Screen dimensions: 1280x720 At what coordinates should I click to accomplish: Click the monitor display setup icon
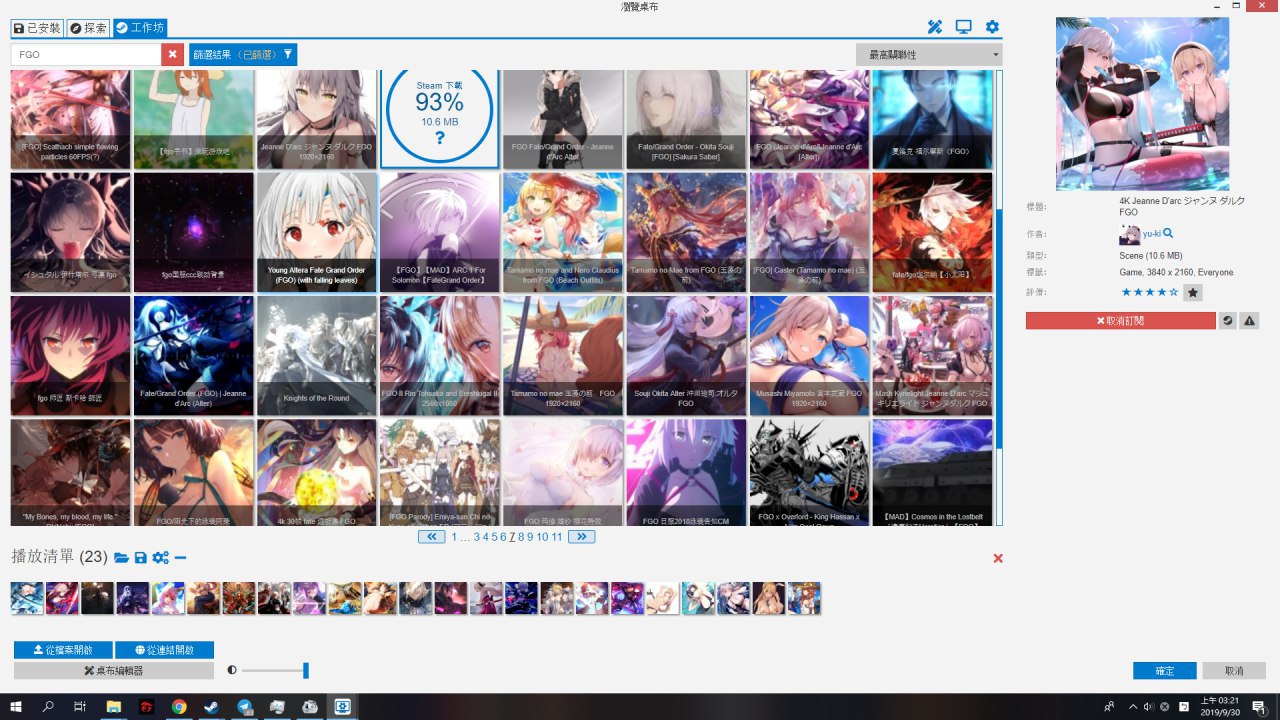coord(964,27)
